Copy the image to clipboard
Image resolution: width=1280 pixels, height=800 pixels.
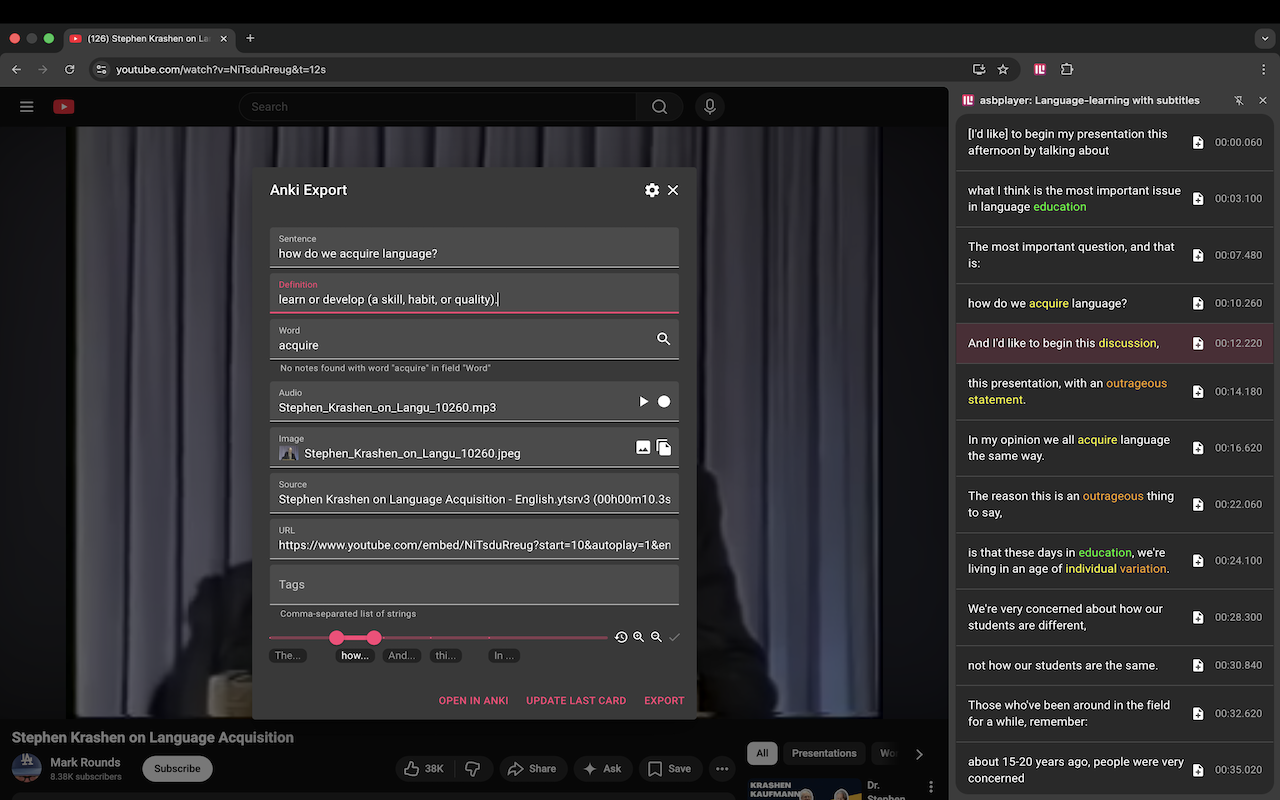coord(665,447)
